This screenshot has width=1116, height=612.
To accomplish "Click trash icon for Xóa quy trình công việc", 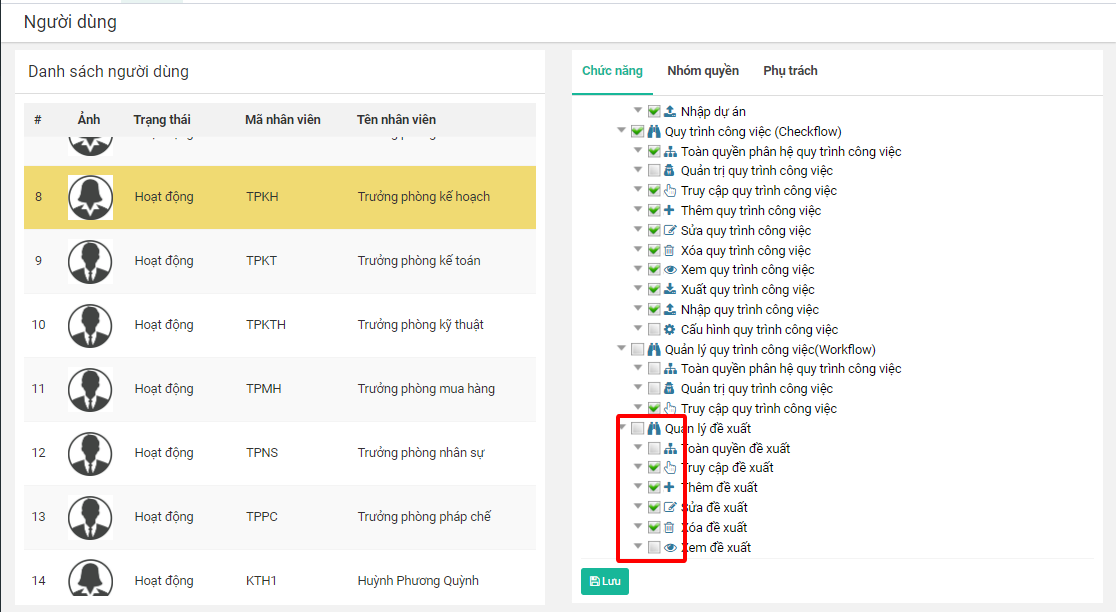I will (x=669, y=251).
